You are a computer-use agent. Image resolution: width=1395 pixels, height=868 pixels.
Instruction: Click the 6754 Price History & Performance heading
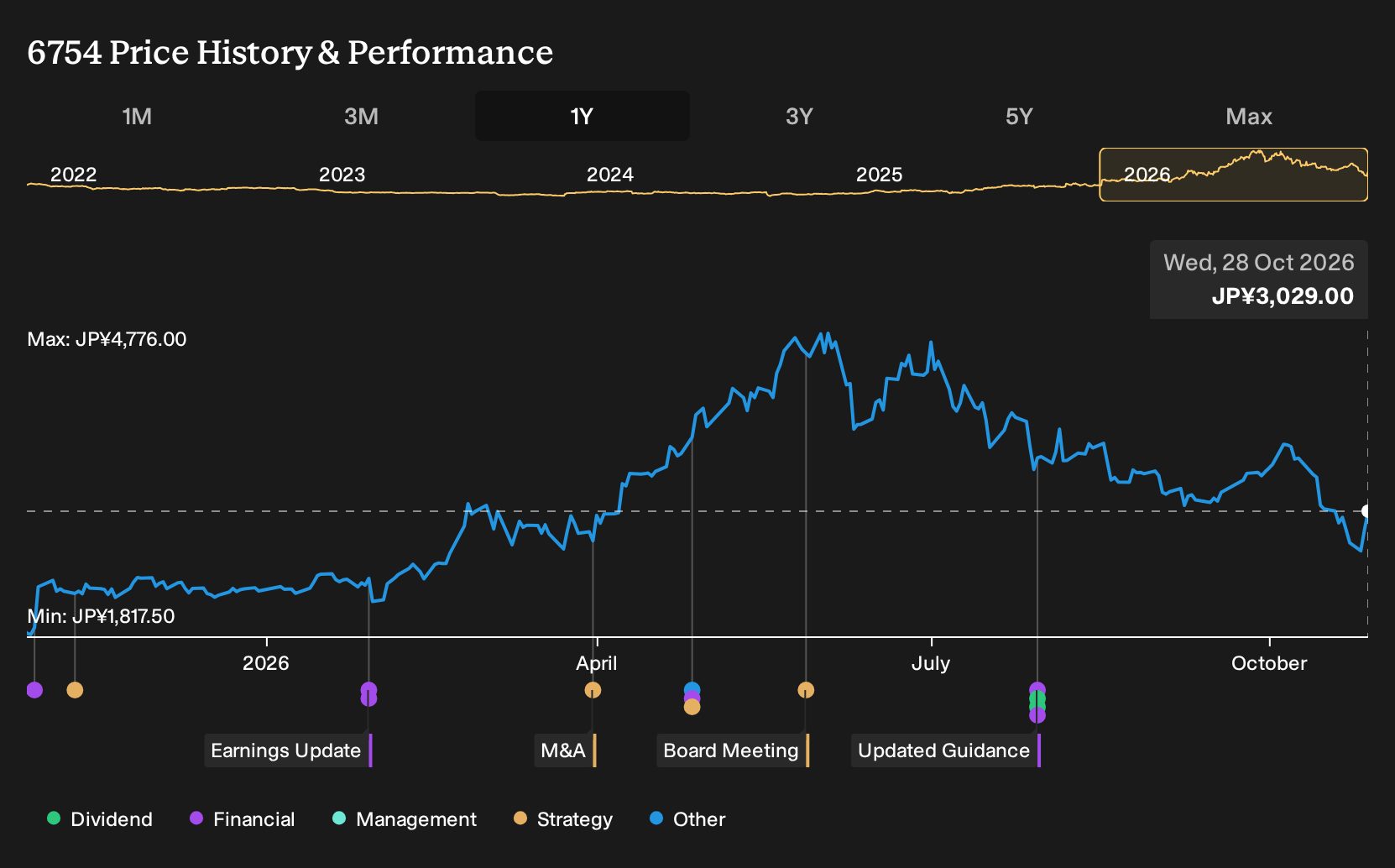click(x=290, y=52)
